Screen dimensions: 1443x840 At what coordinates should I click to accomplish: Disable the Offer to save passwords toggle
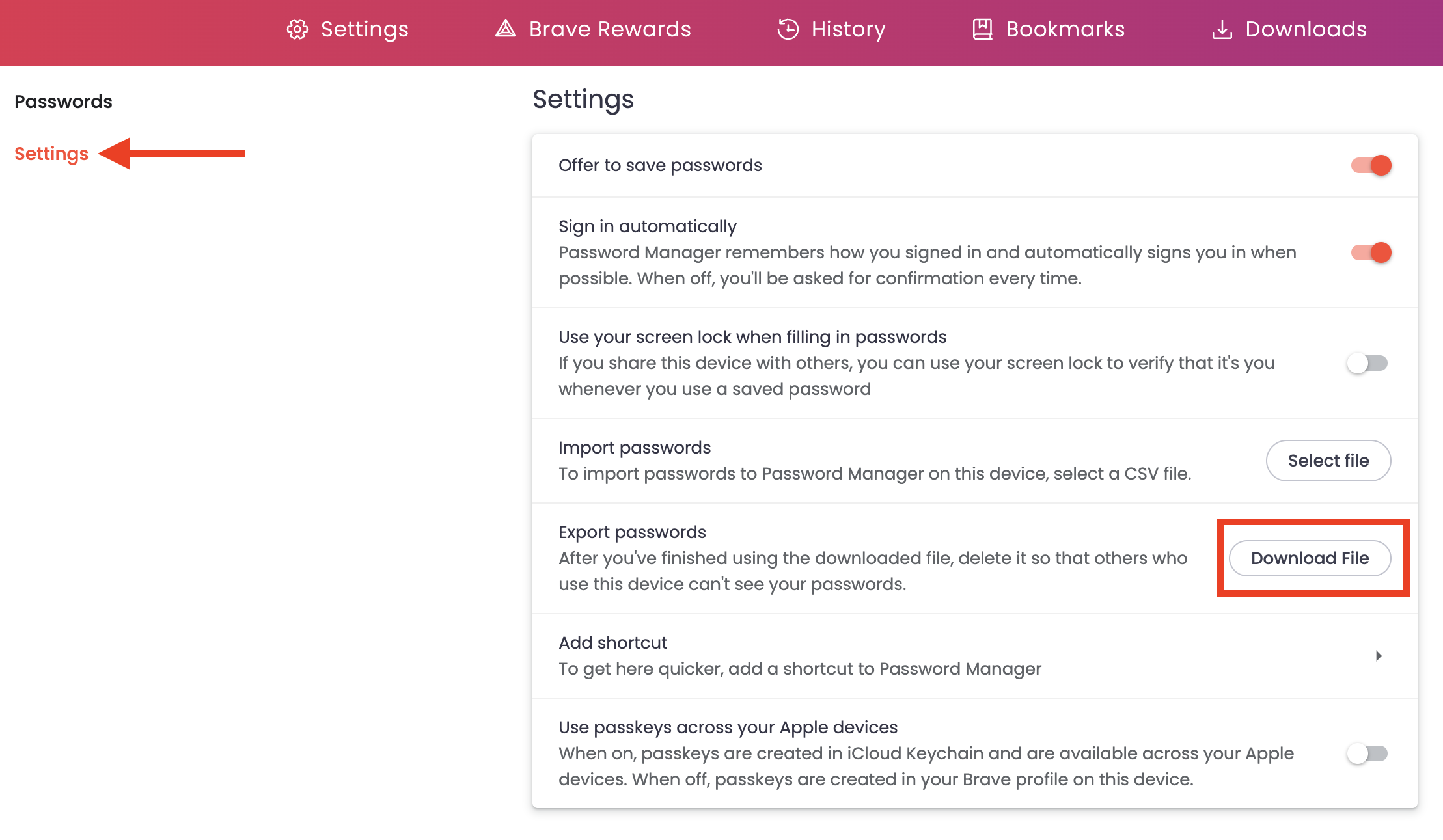1371,165
